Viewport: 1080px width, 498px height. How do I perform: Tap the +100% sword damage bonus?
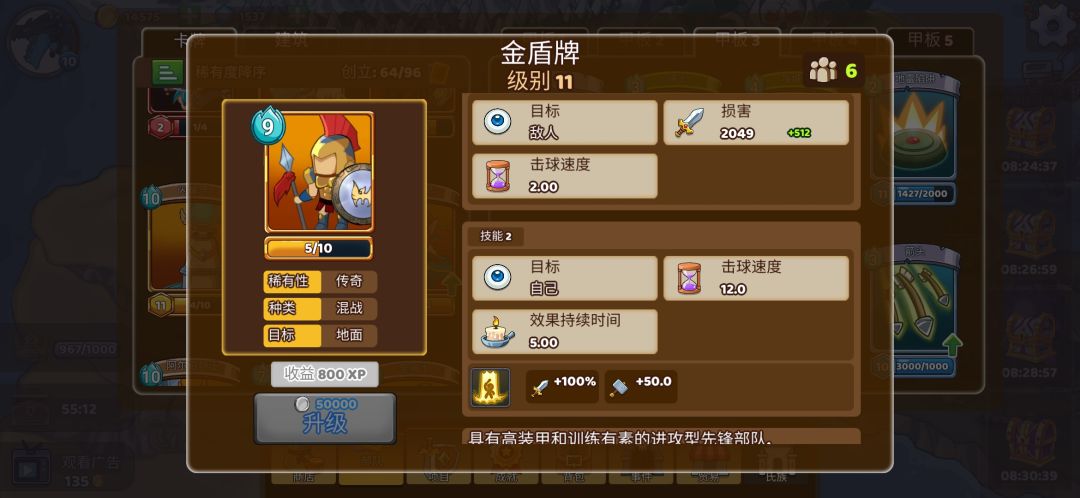(562, 387)
